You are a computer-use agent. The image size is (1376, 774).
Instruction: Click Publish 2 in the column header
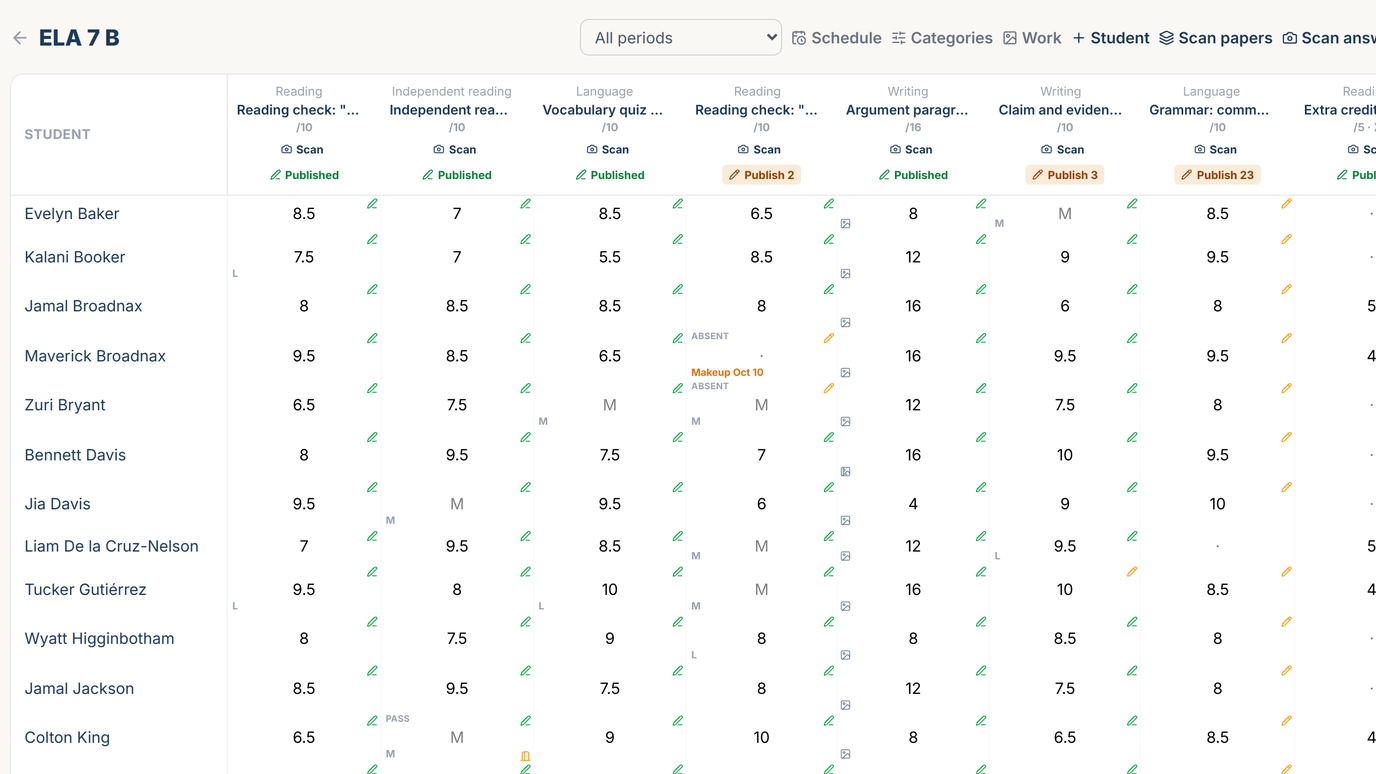[761, 175]
